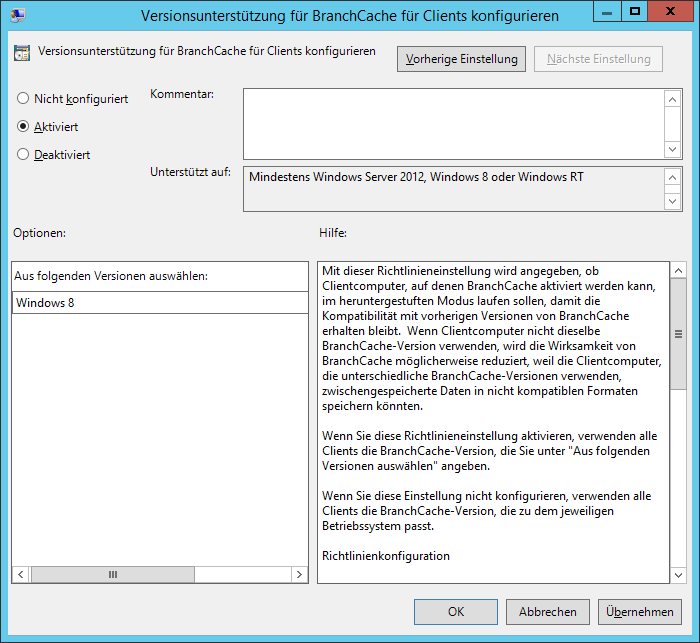
Task: Click the Richtlinienkonfiguration heading in the help text
Action: tap(386, 556)
